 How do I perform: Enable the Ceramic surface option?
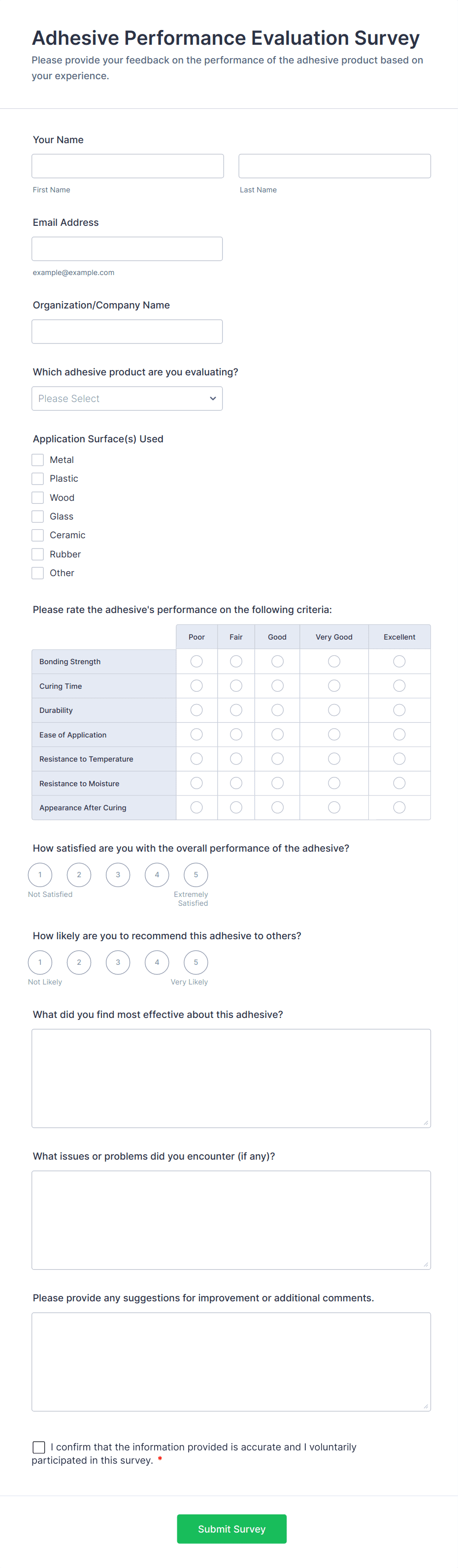[37, 535]
